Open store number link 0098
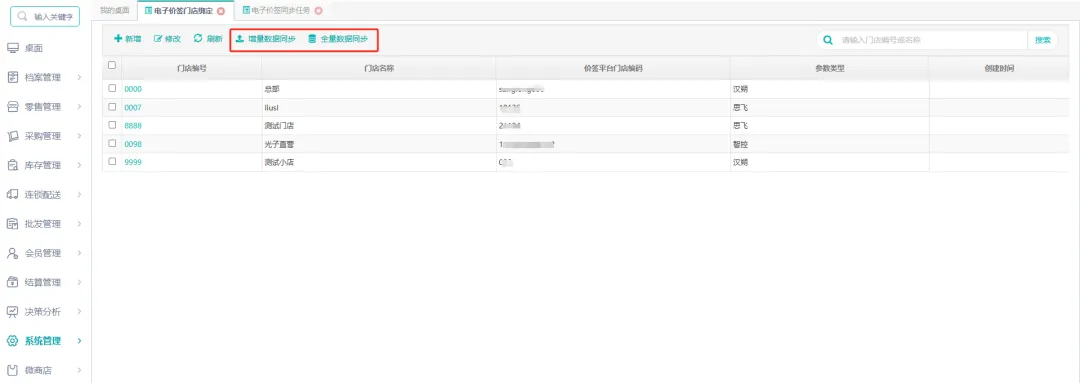 point(133,144)
